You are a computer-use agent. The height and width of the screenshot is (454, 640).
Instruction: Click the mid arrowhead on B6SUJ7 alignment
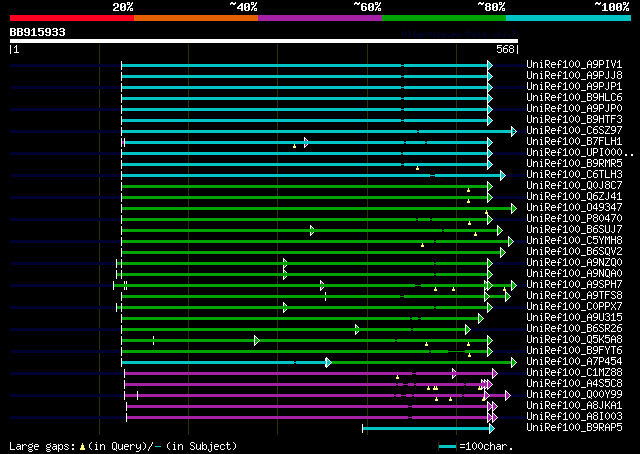[x=312, y=231]
